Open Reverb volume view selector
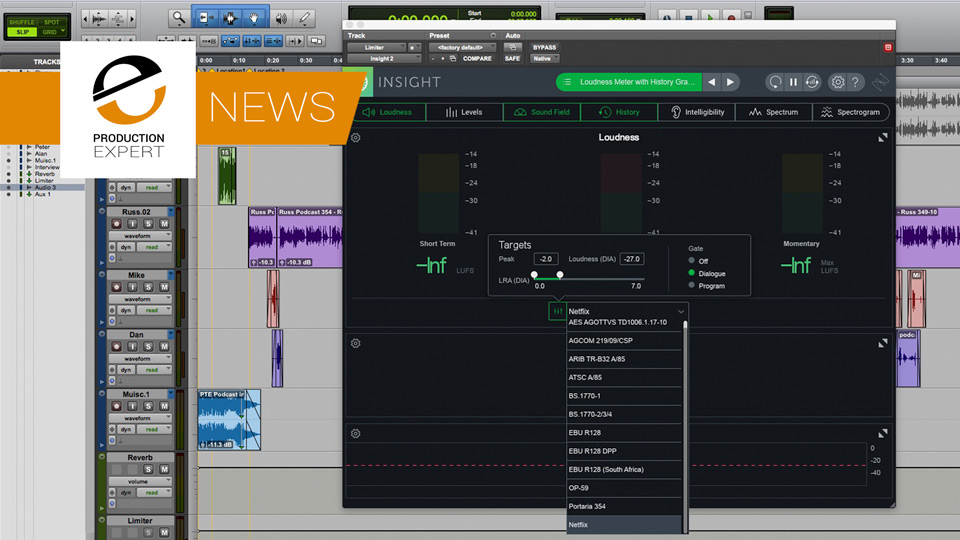Screen dimensions: 960x540 [x=140, y=481]
